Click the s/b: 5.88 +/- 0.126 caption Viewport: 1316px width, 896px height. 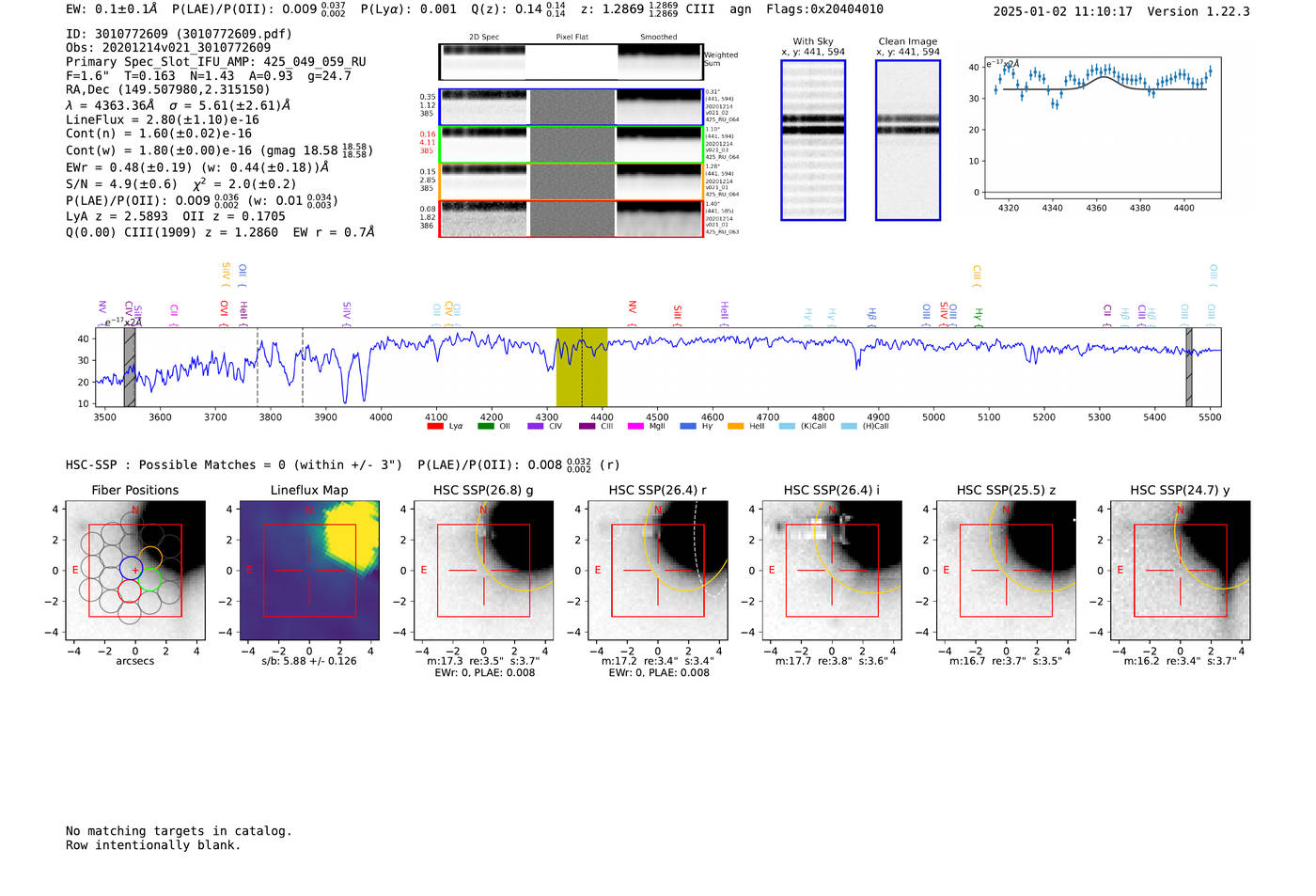tap(309, 661)
